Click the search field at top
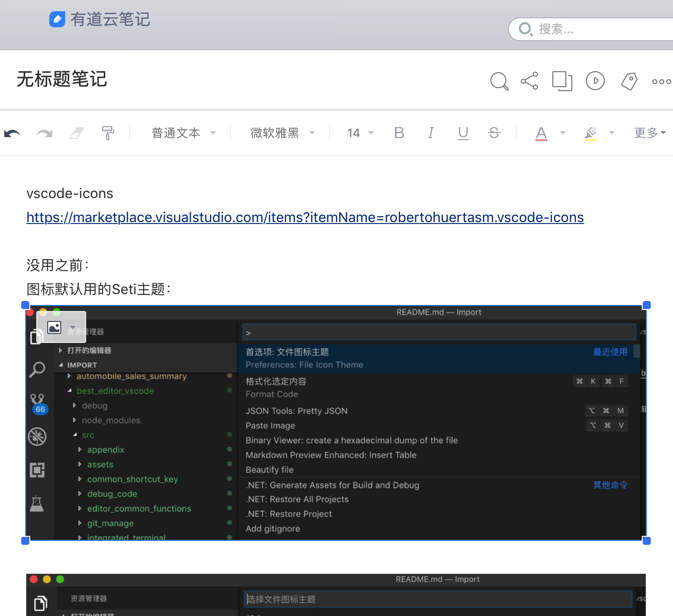 tap(591, 29)
